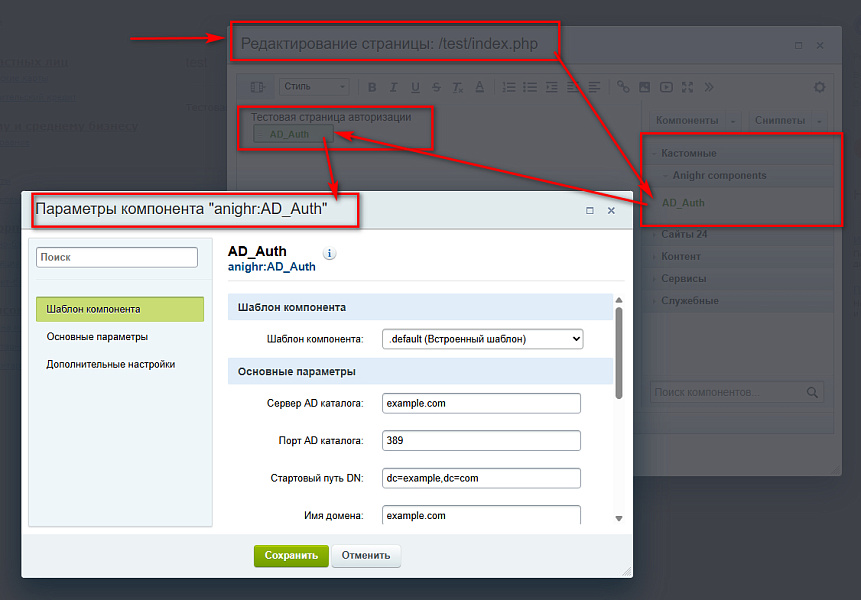Insert a video embed
861x600 pixels.
point(666,87)
